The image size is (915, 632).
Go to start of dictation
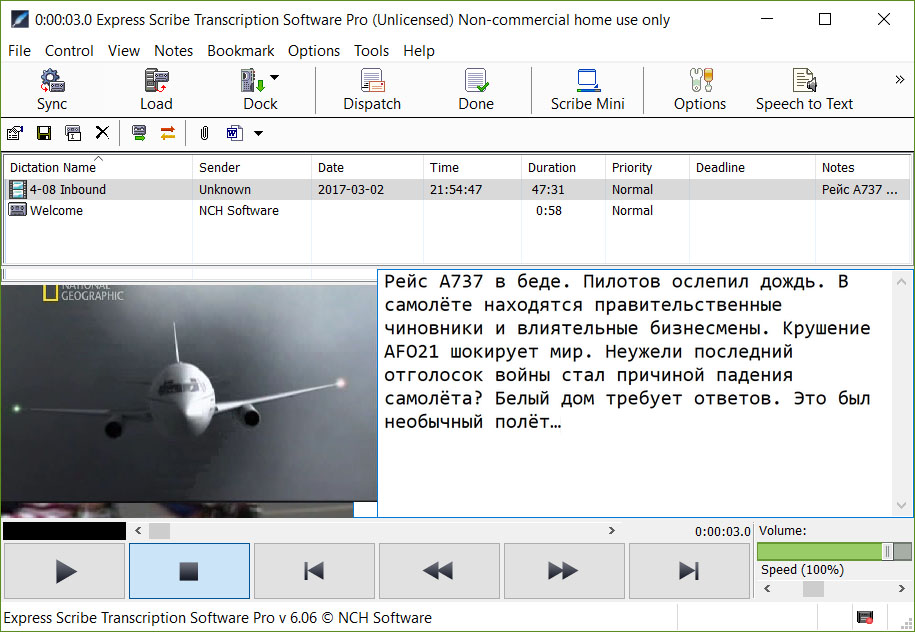pyautogui.click(x=314, y=571)
